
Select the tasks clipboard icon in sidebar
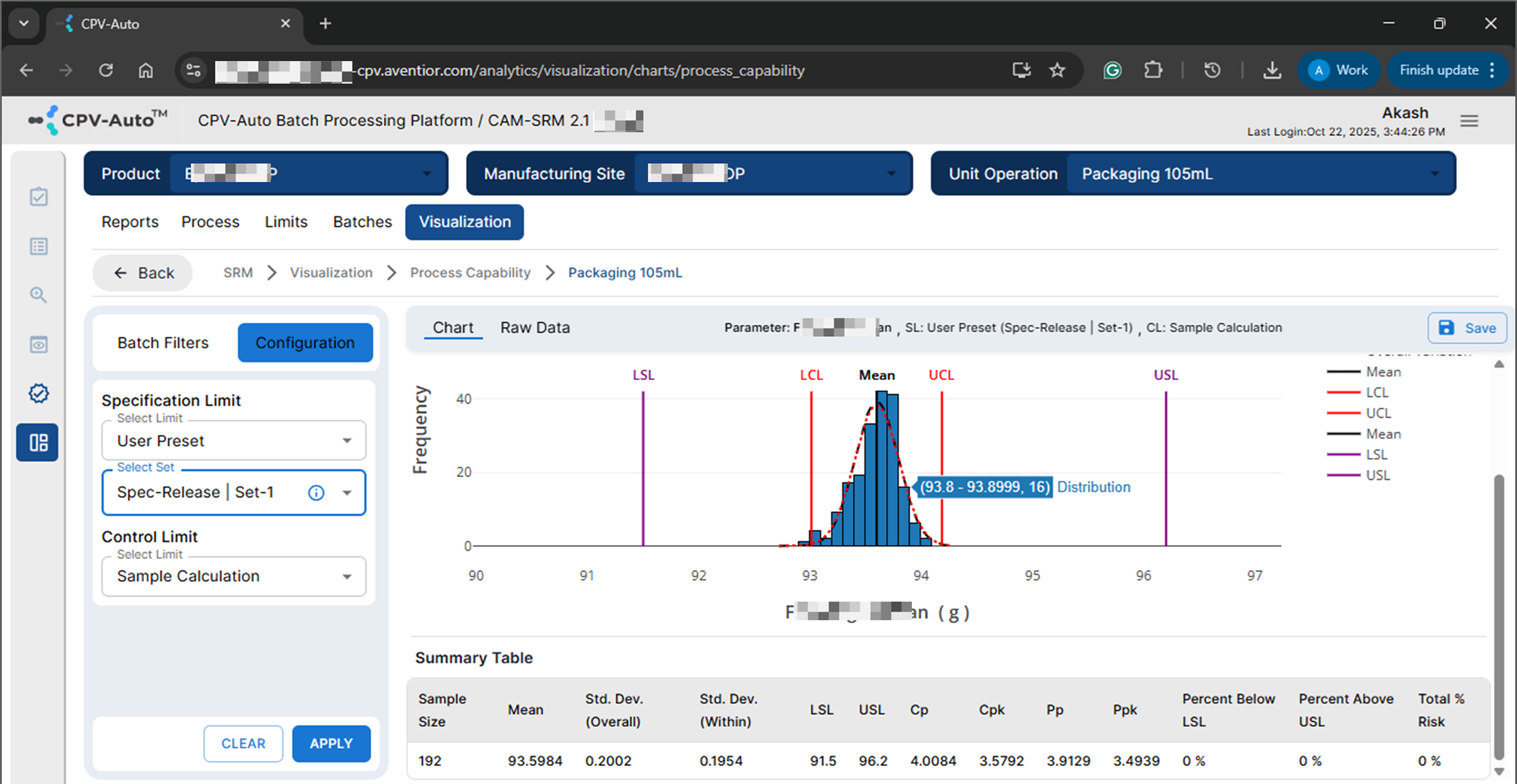click(38, 197)
